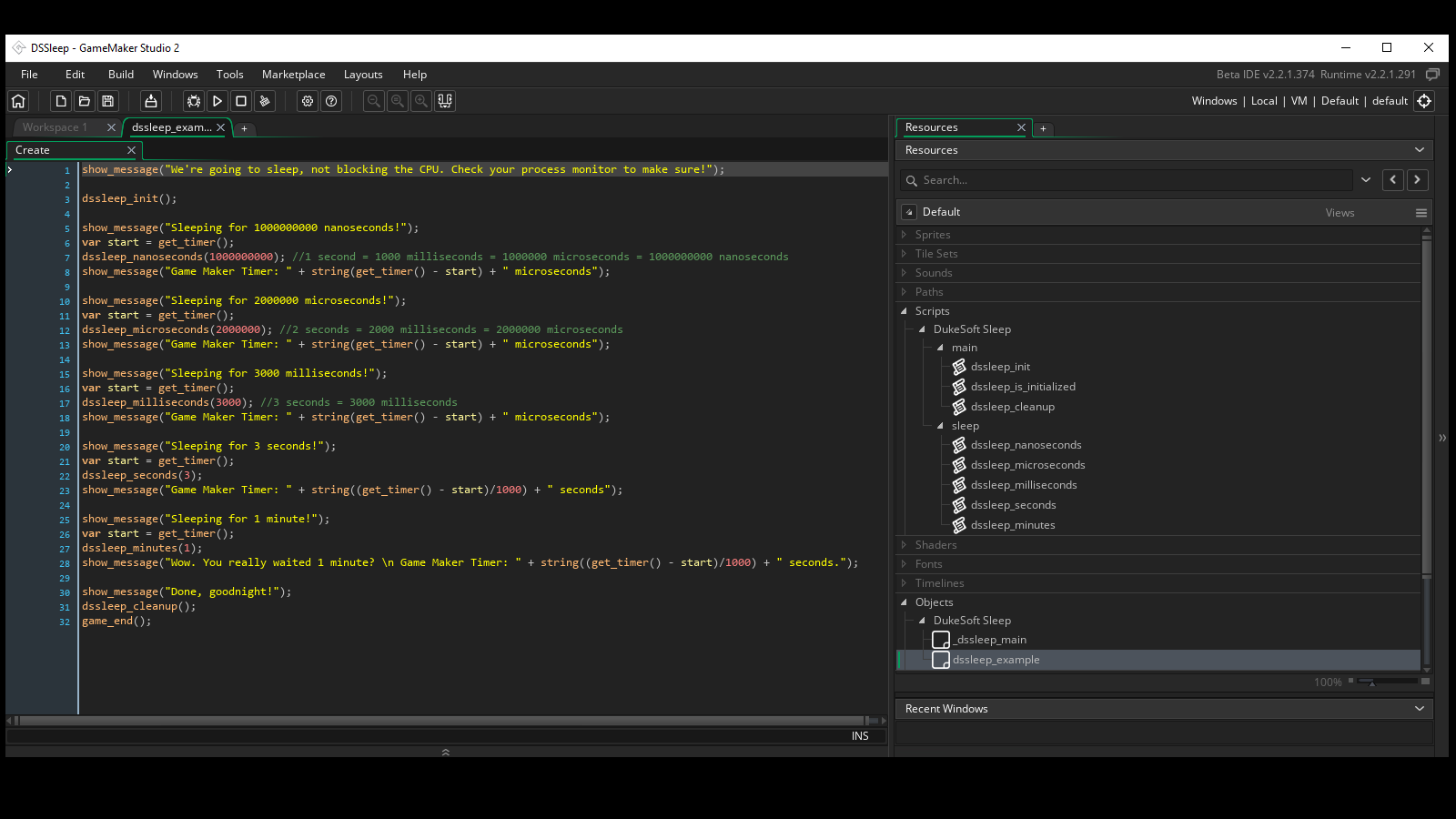Expand the Timelines resource group

(x=904, y=583)
